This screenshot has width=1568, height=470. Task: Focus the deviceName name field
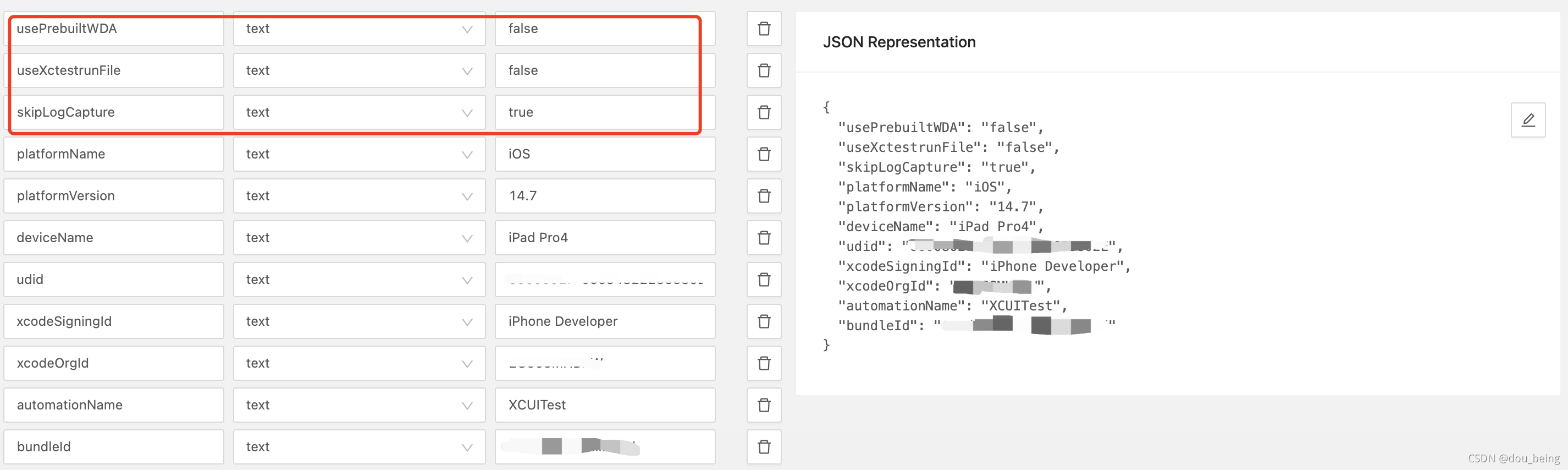[114, 238]
